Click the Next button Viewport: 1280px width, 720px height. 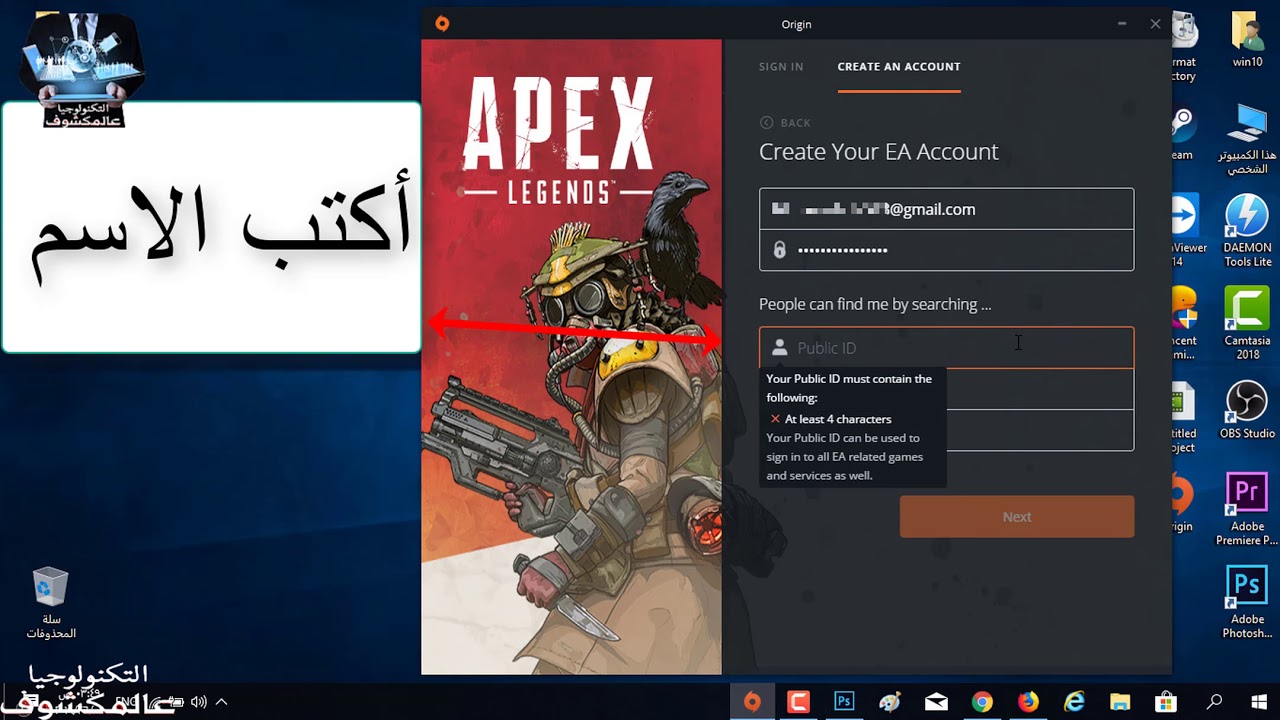(1017, 517)
